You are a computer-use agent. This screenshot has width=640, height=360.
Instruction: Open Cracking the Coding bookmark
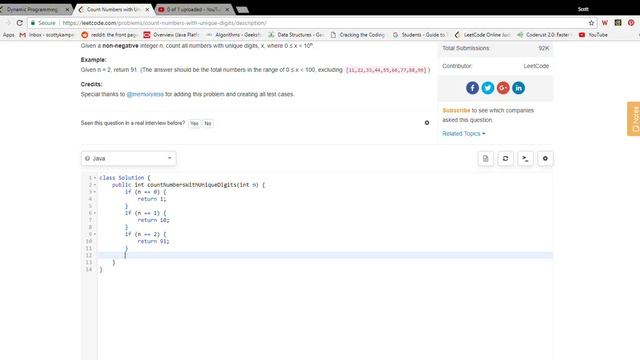358,35
